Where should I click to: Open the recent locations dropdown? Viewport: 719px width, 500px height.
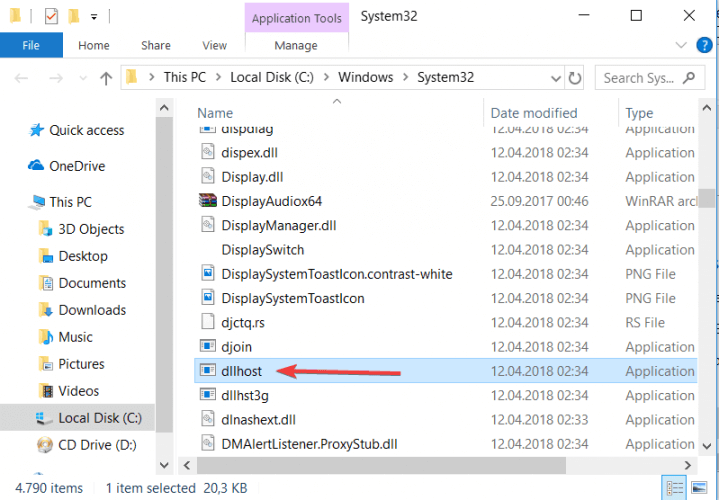pyautogui.click(x=83, y=78)
